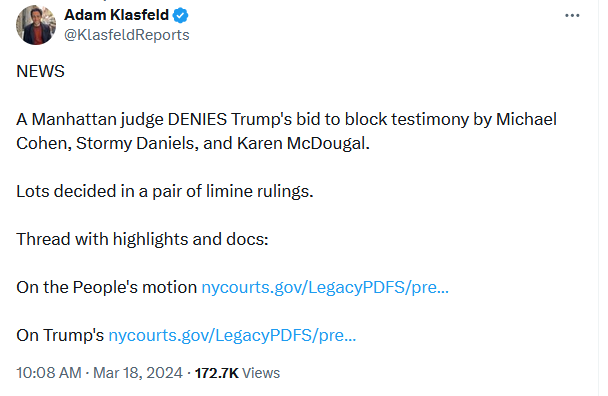This screenshot has height=396, width=608.
Task: Open the @KlasfeldReports handle link
Action: [126, 35]
